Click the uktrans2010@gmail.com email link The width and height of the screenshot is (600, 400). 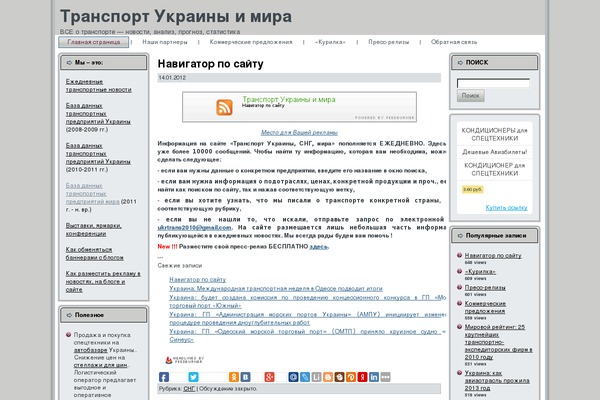pyautogui.click(x=194, y=227)
